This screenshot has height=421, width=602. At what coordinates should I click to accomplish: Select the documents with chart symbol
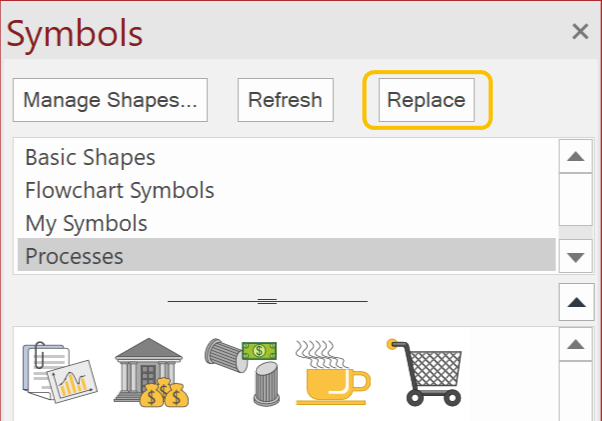pos(60,372)
